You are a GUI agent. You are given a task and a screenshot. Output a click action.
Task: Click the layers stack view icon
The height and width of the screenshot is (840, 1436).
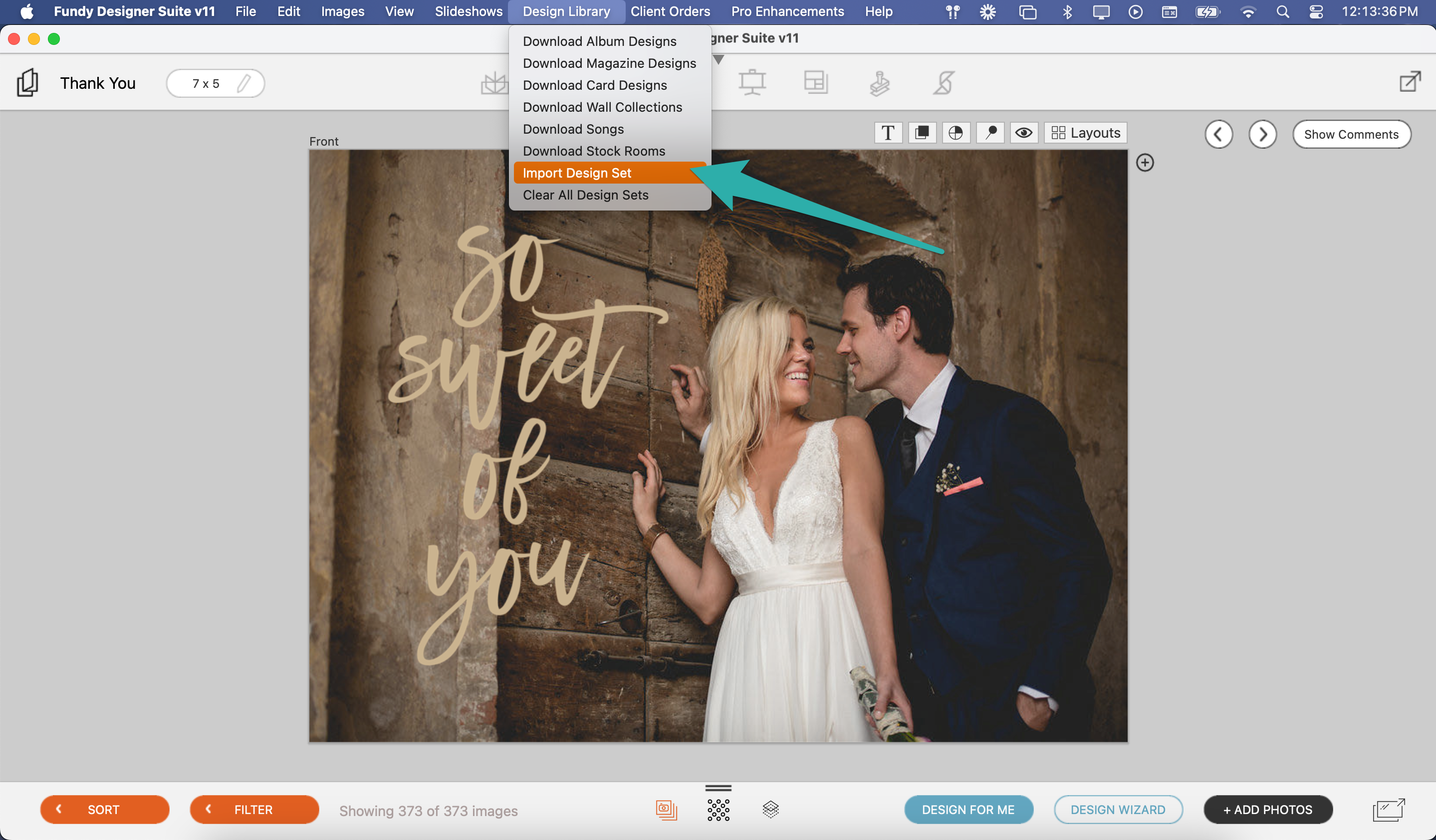[770, 809]
